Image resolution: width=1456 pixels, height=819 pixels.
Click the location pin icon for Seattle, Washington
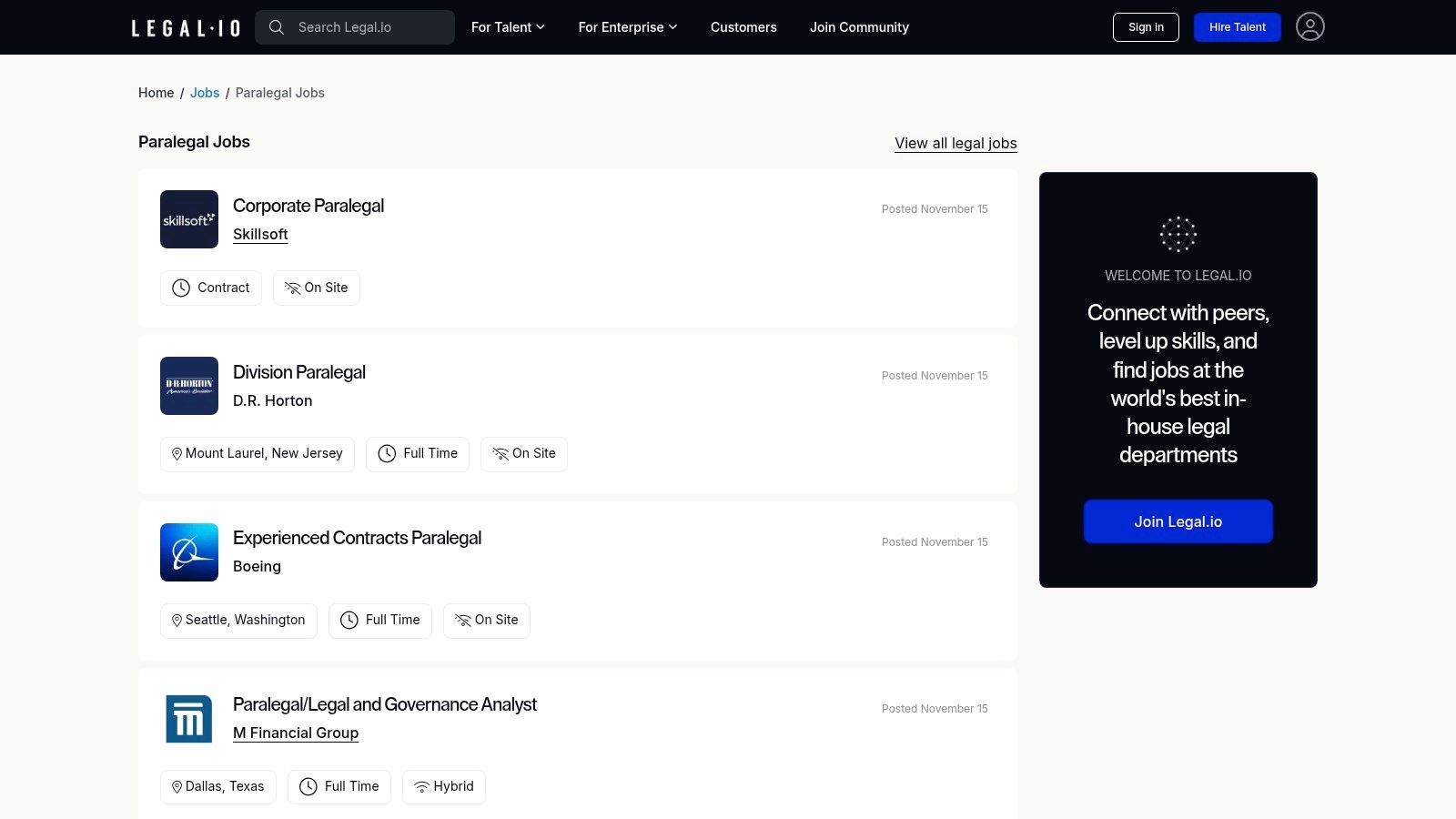(x=177, y=620)
